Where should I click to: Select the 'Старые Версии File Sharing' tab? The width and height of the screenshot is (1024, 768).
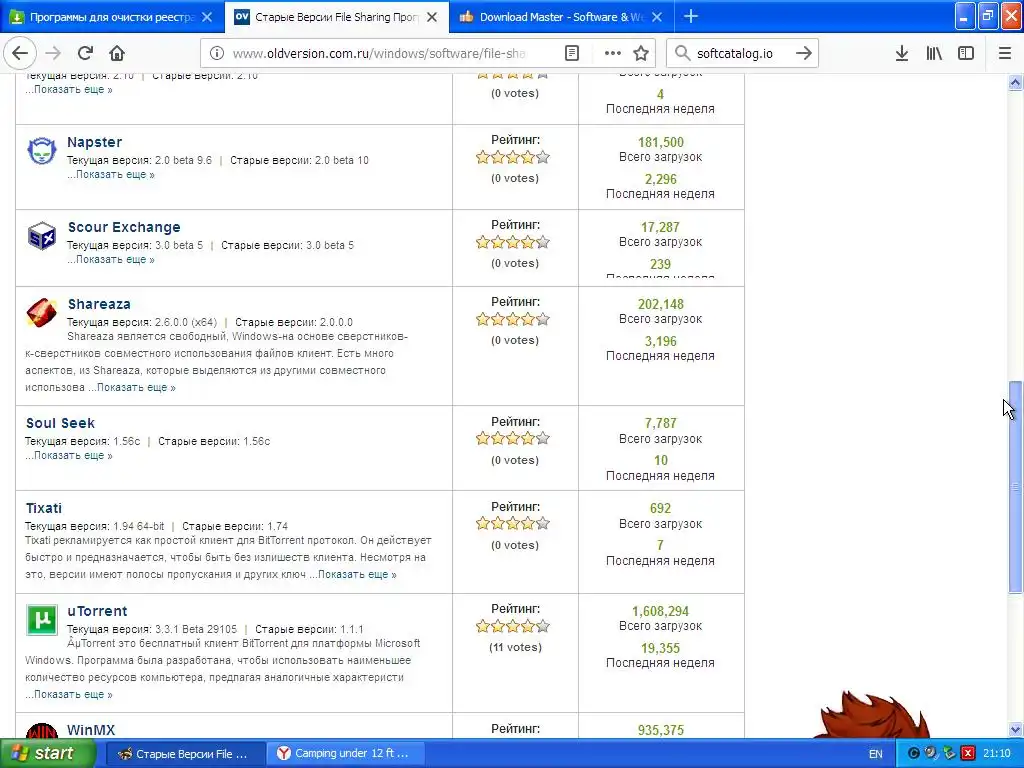[337, 17]
